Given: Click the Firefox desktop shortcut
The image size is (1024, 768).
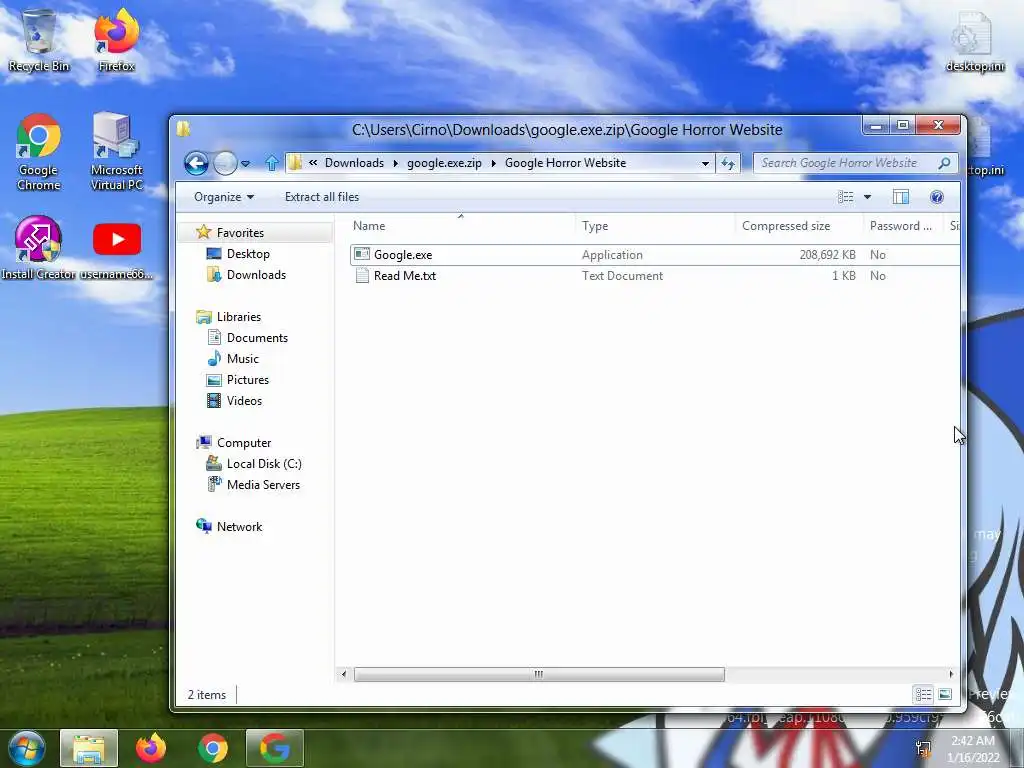Looking at the screenshot, I should pos(116,40).
